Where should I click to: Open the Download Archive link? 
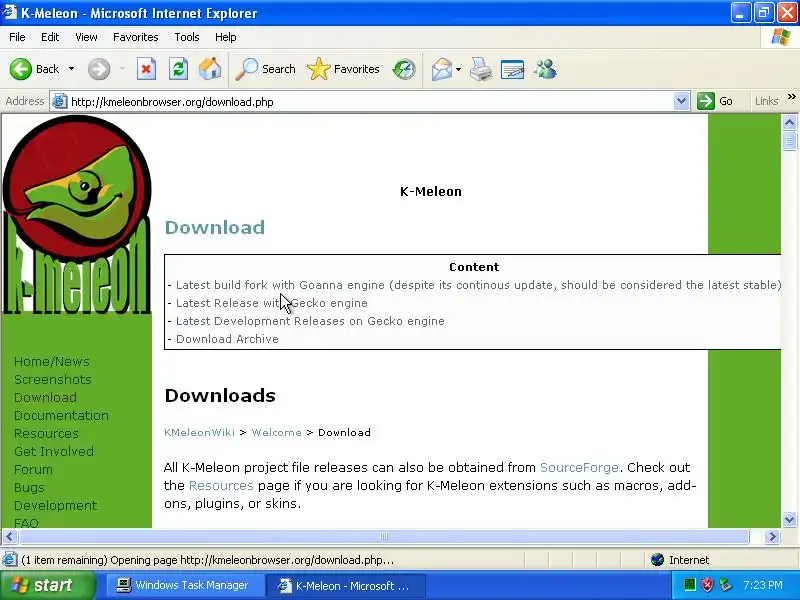[227, 339]
